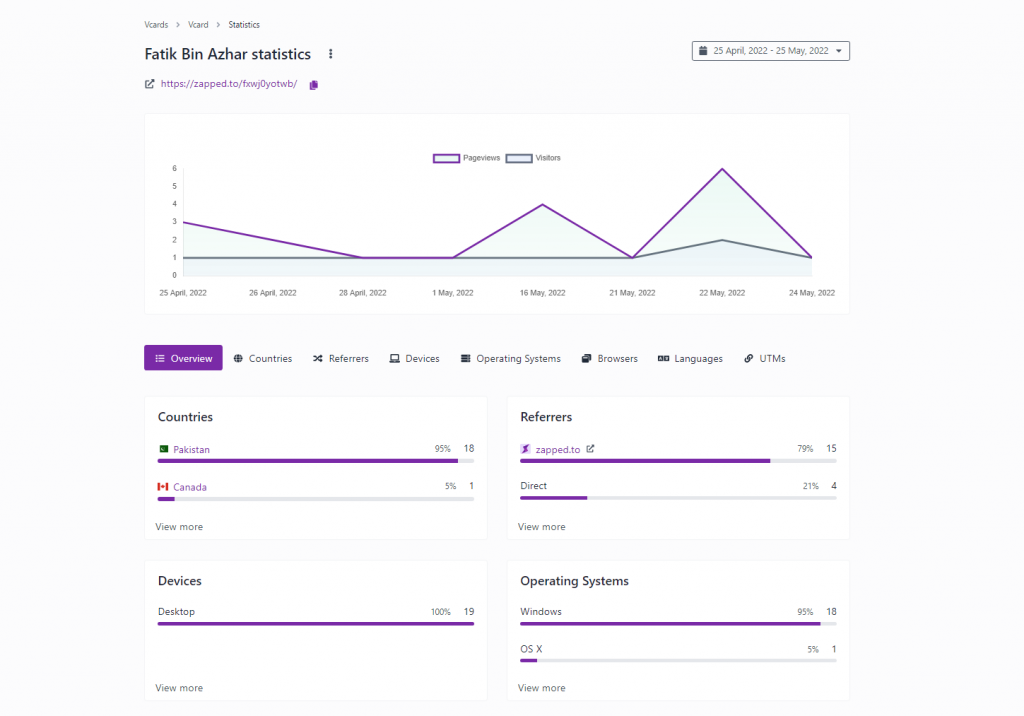Select the Overview tab
The image size is (1024, 716).
pos(184,358)
